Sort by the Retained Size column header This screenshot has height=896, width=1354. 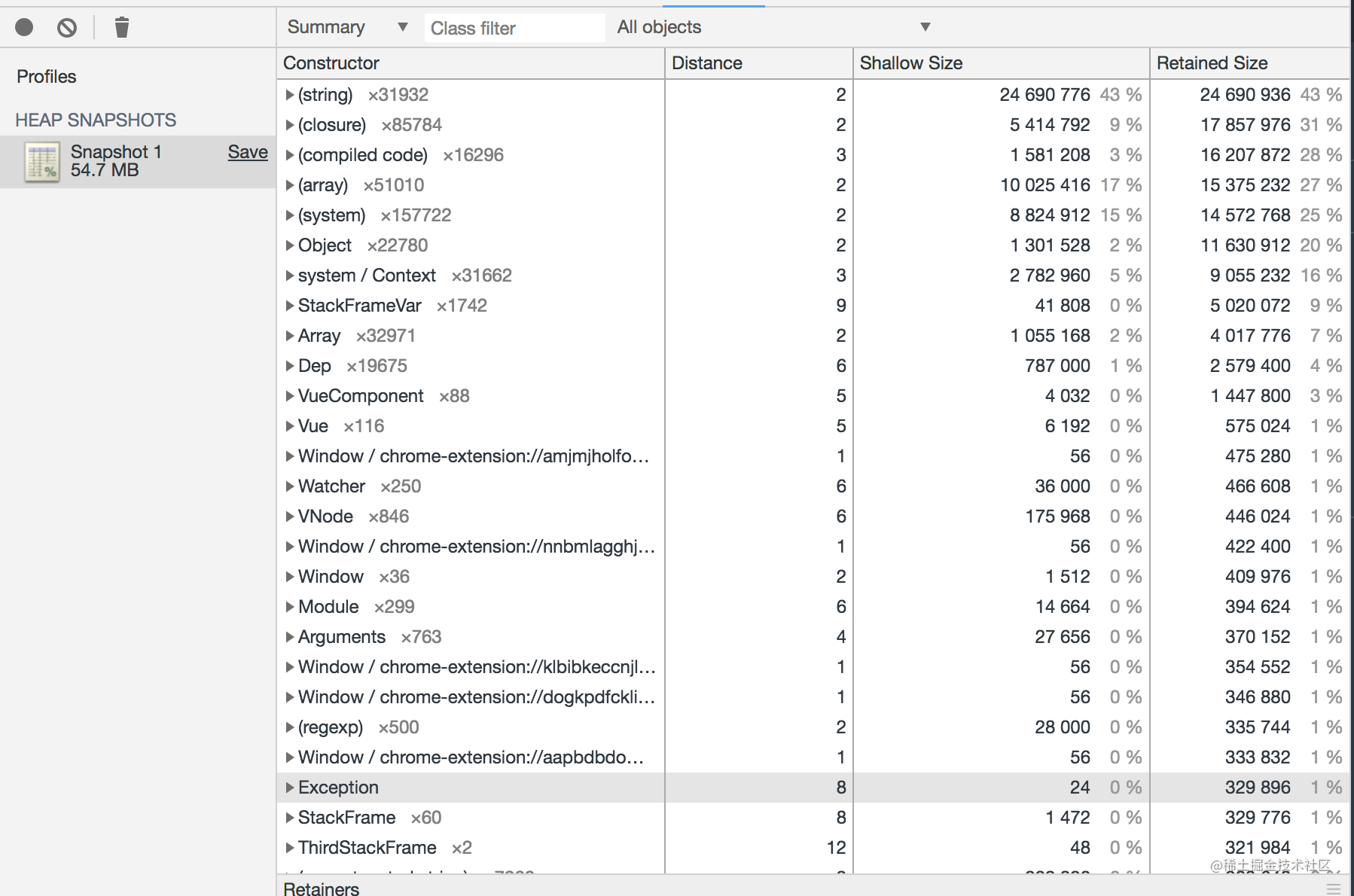pos(1250,63)
